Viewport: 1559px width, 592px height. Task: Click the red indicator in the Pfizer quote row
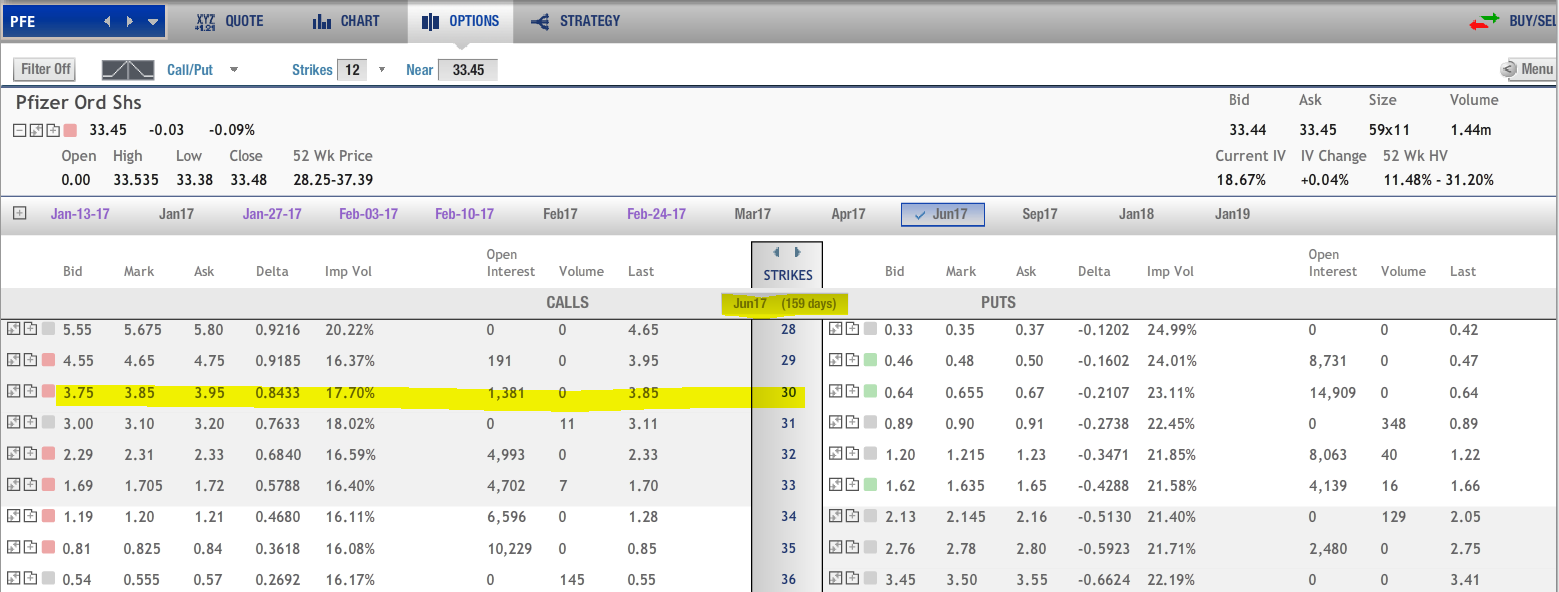70,130
